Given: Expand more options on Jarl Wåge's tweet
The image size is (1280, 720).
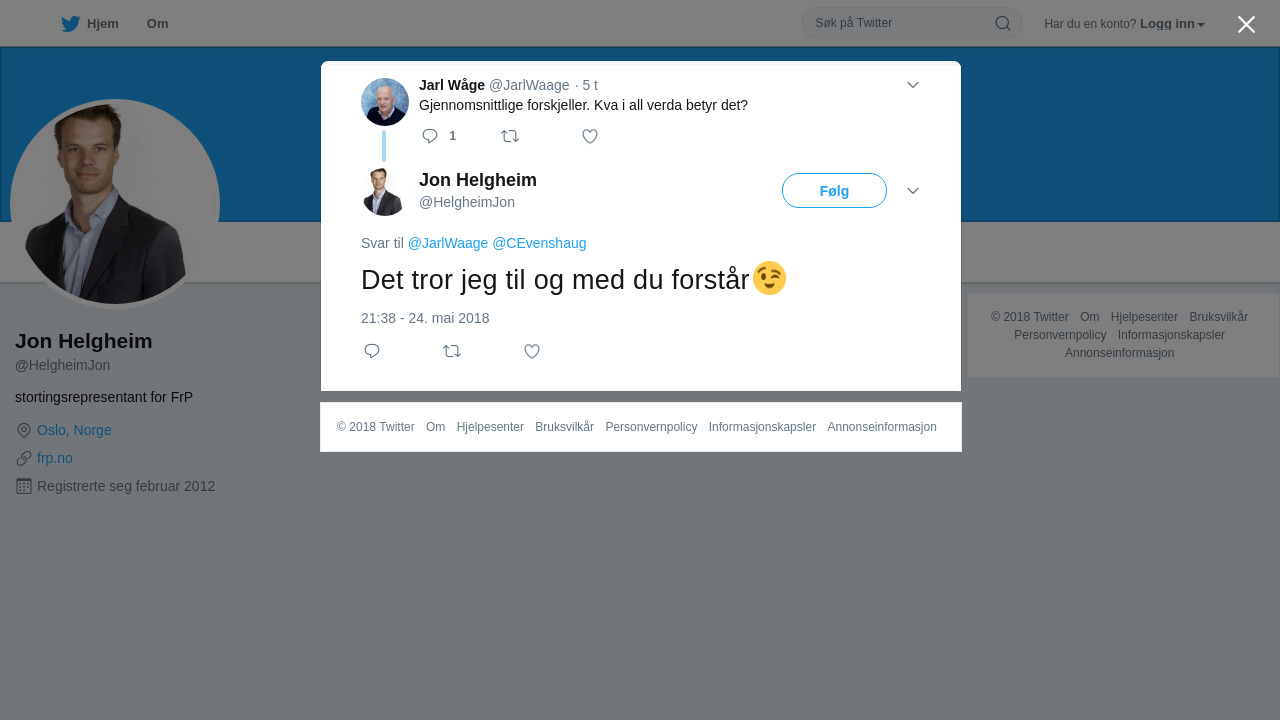Looking at the screenshot, I should (913, 85).
